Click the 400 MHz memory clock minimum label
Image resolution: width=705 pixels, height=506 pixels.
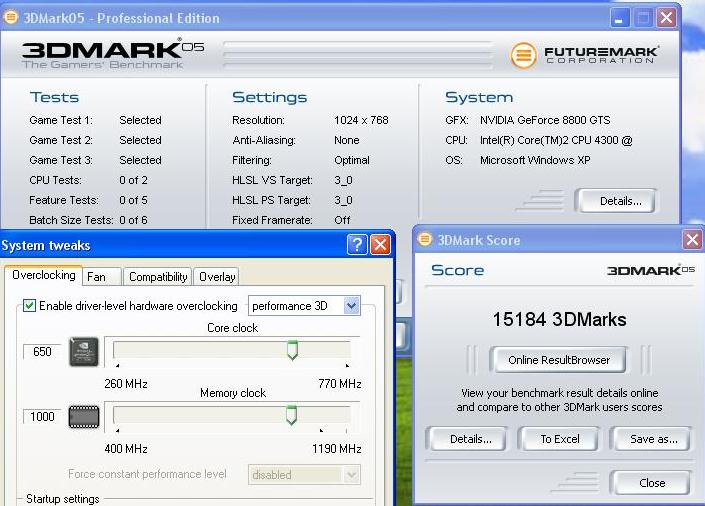pyautogui.click(x=126, y=448)
